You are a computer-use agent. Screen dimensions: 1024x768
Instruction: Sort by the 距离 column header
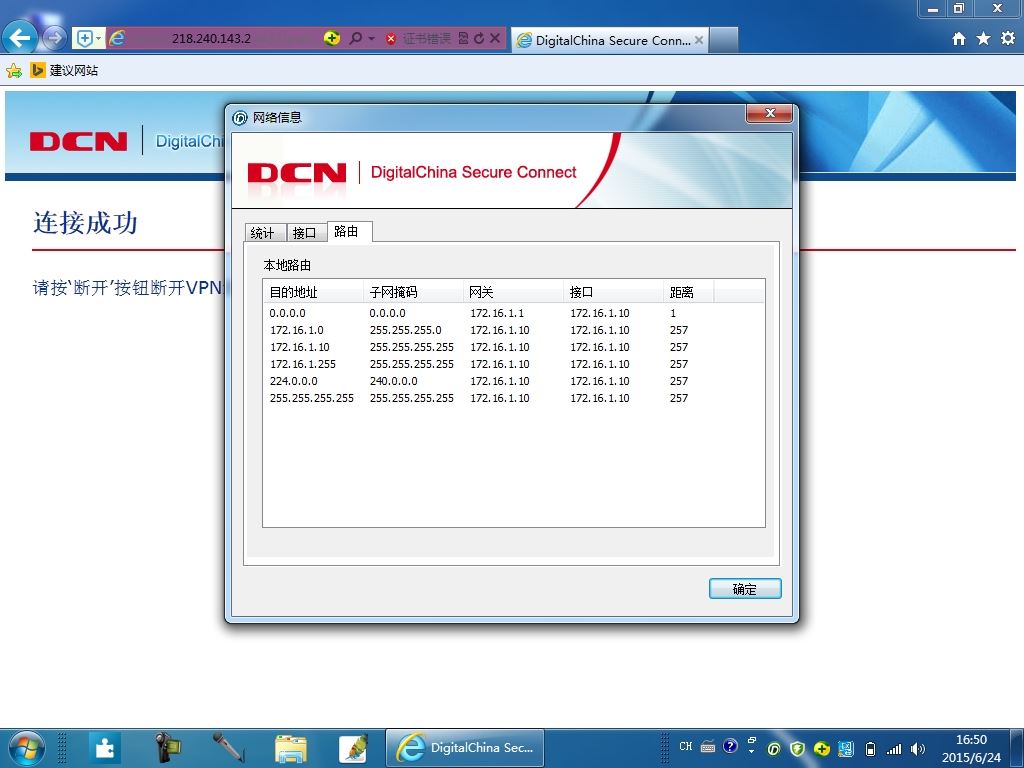tap(688, 292)
